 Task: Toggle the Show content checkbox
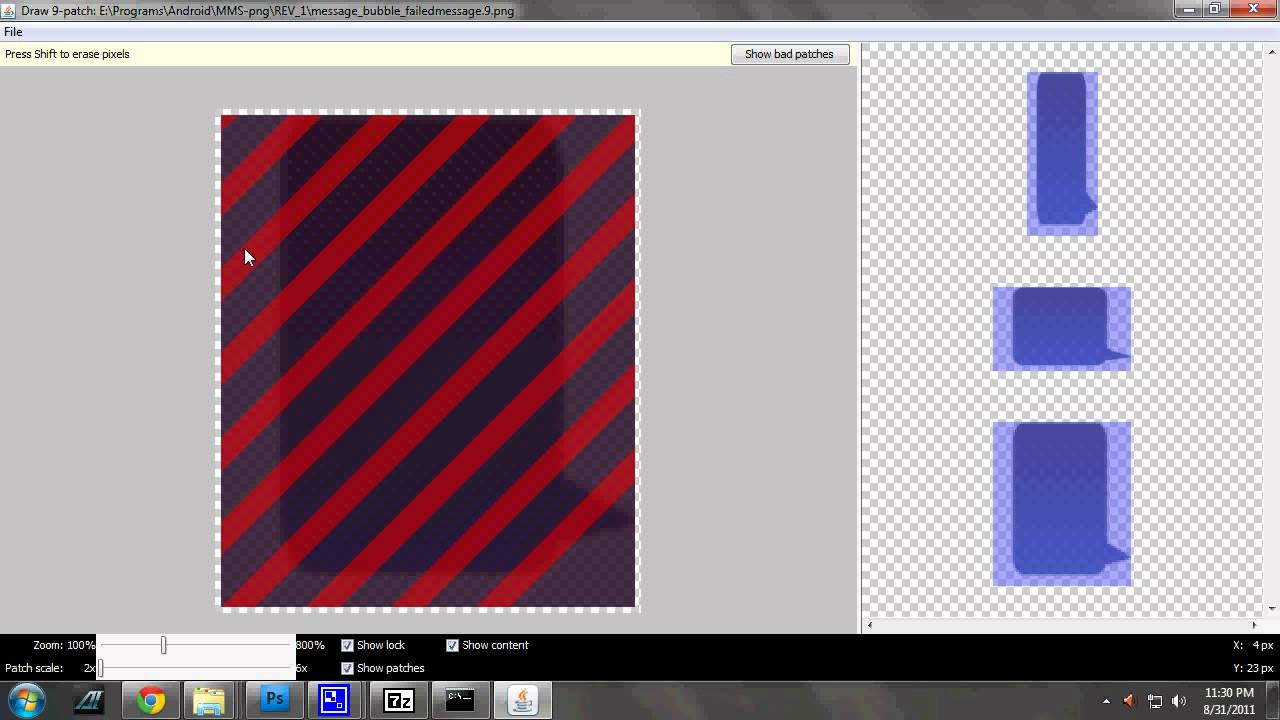point(453,645)
